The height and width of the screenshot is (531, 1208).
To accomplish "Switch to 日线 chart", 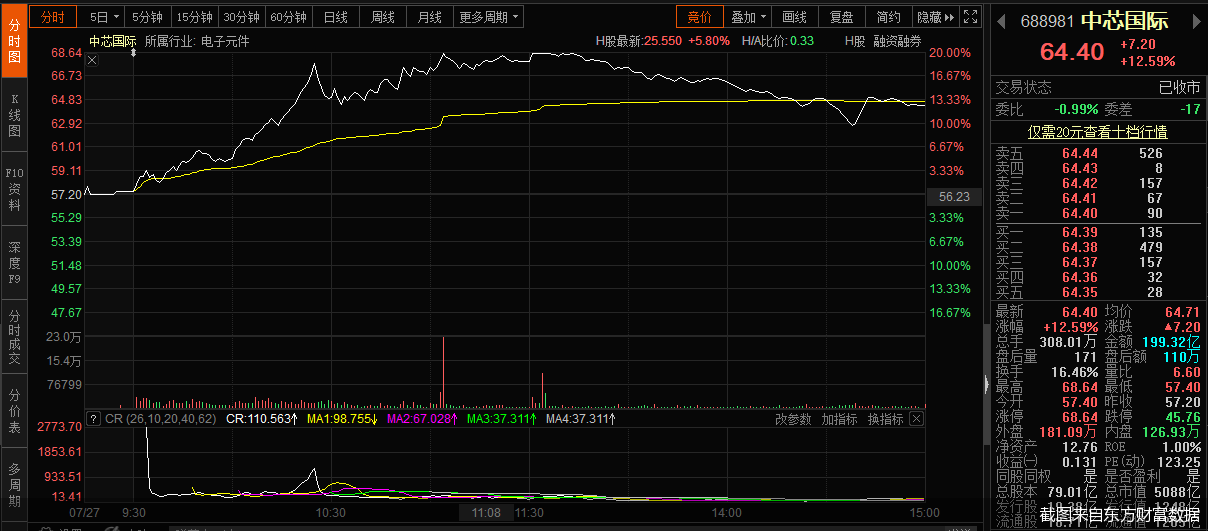I will coord(336,17).
